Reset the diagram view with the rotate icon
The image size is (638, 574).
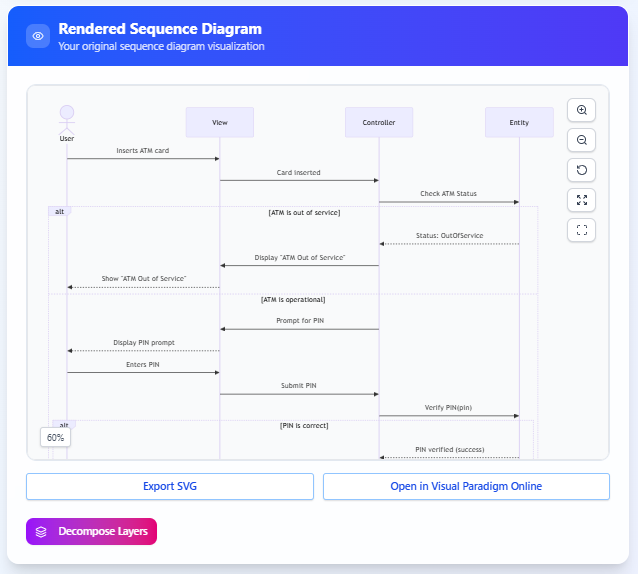pyautogui.click(x=581, y=170)
